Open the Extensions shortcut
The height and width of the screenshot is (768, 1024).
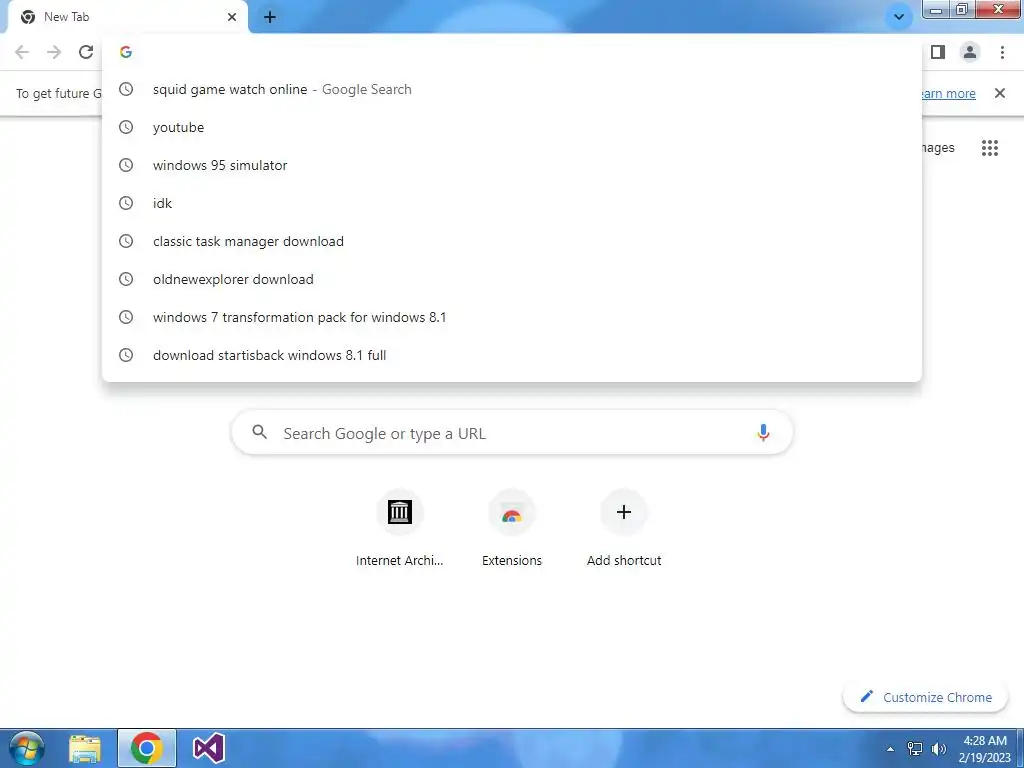(512, 528)
